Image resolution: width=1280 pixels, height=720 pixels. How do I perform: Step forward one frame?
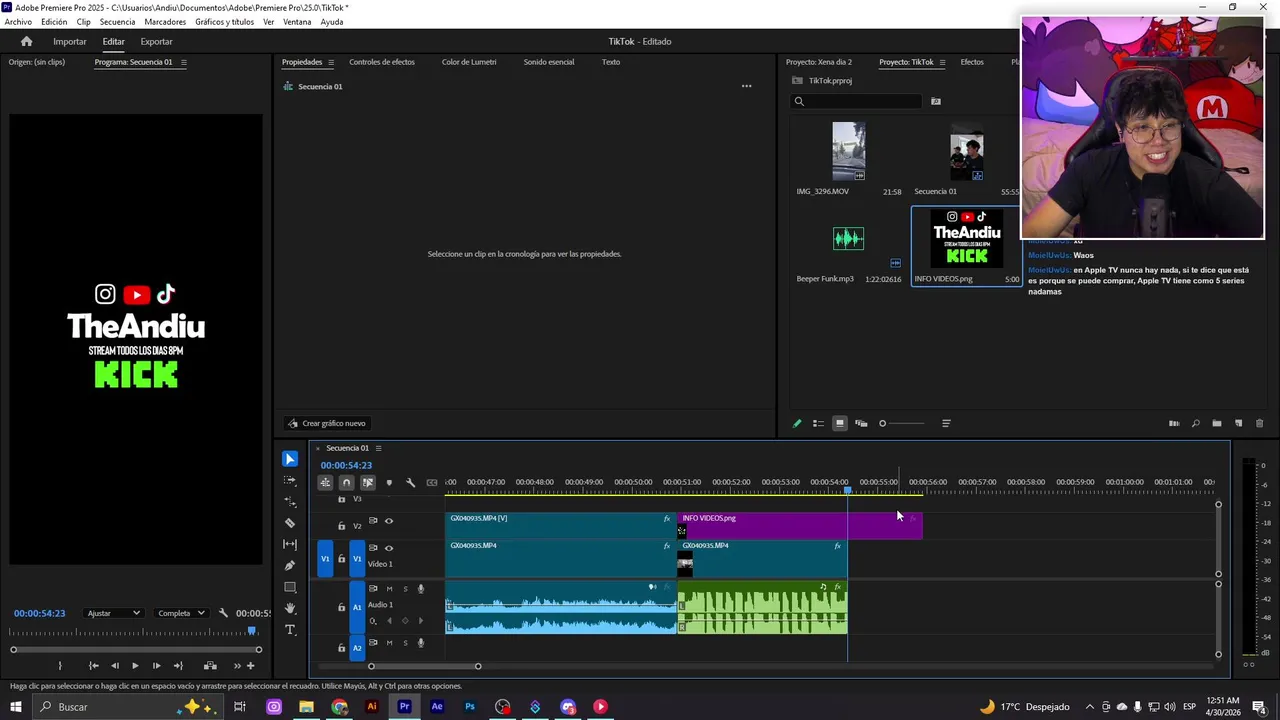pyautogui.click(x=156, y=666)
